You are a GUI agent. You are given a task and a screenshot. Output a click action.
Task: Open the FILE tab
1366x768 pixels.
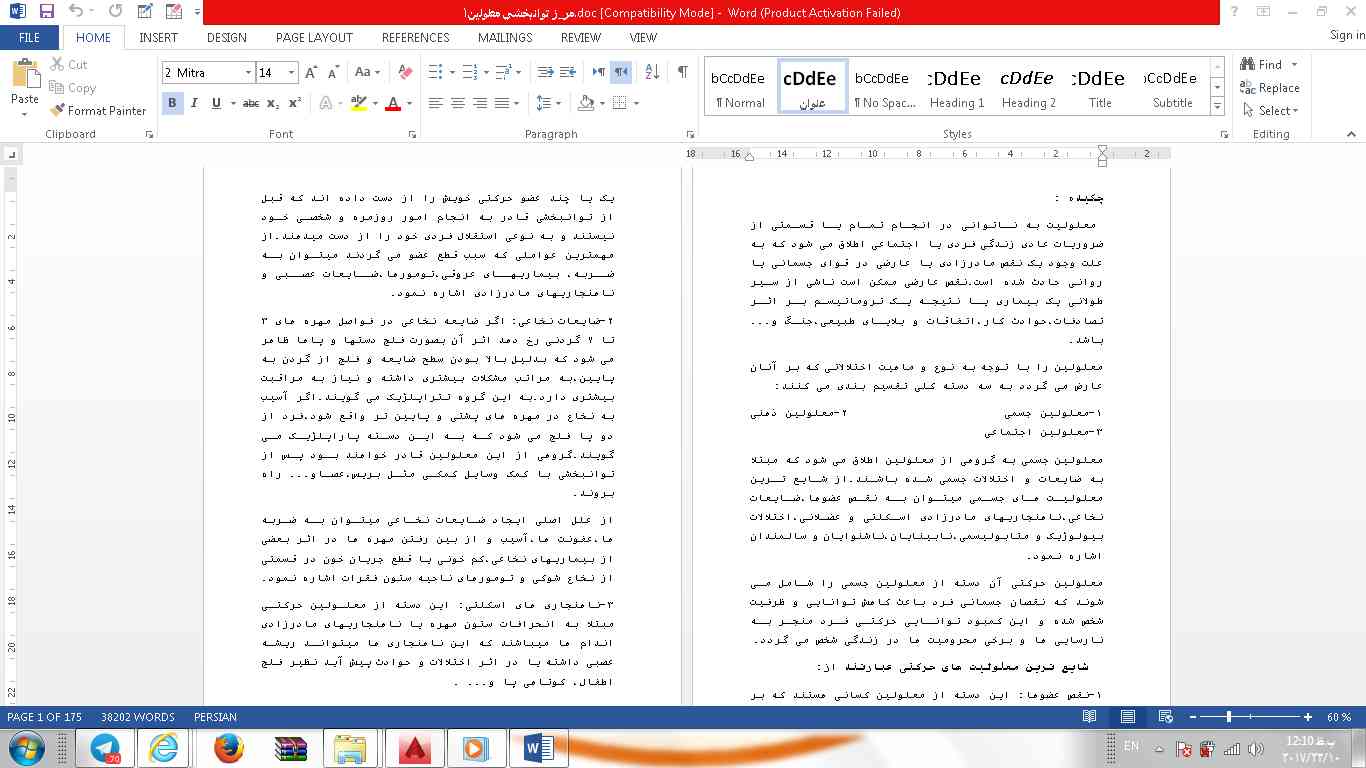[30, 37]
